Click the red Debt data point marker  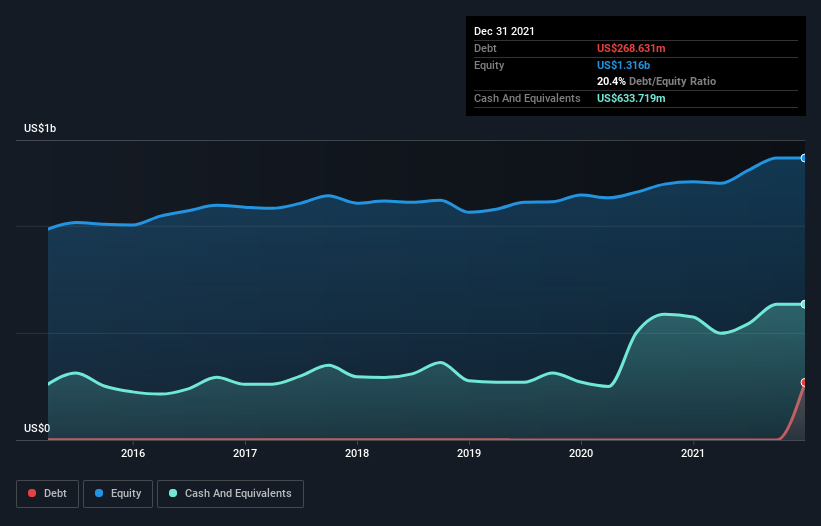(804, 383)
